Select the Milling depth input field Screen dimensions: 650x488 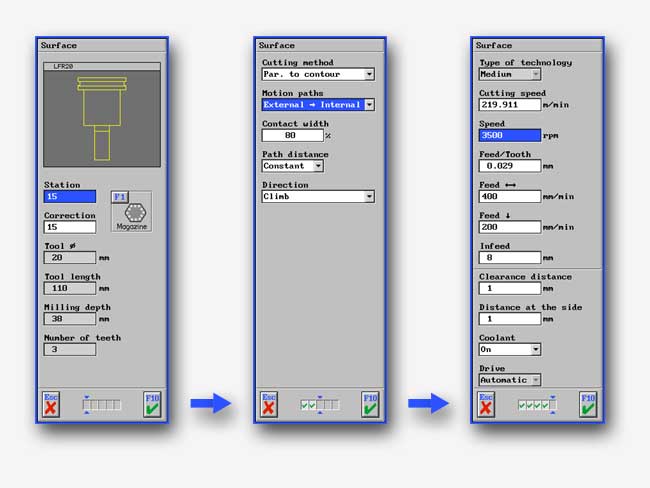70,319
